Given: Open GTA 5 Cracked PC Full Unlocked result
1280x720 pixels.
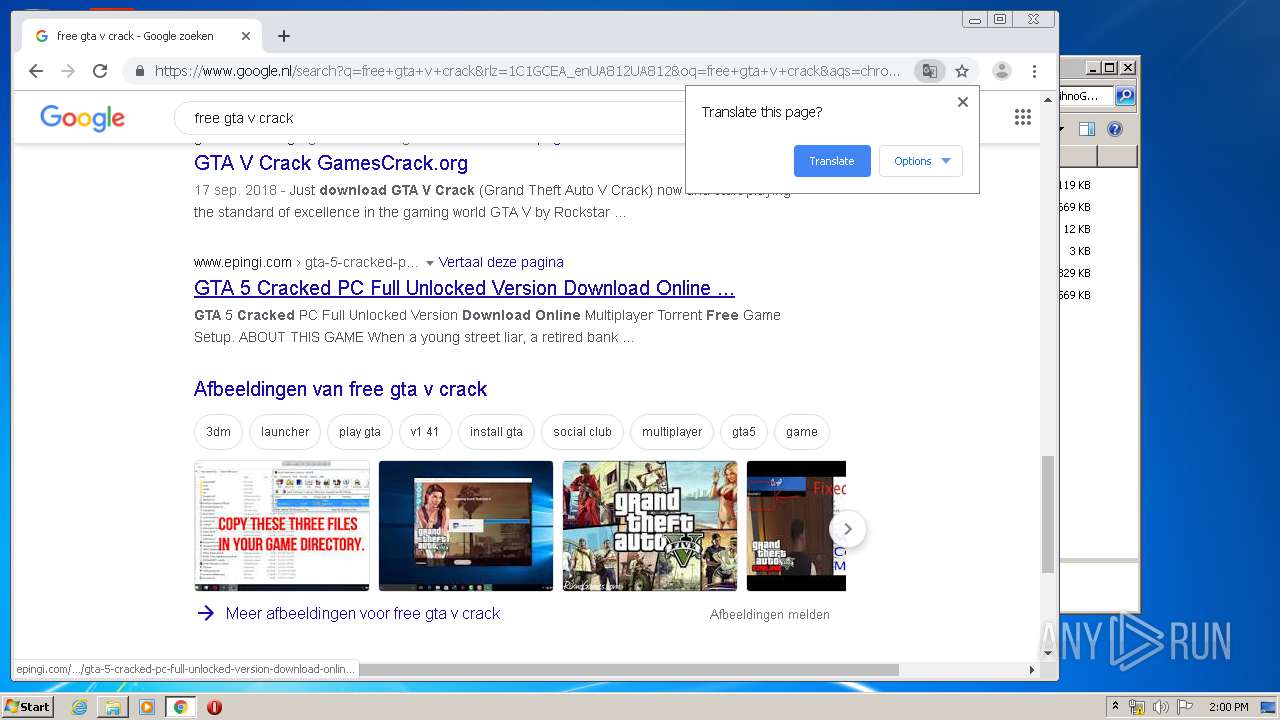Looking at the screenshot, I should coord(464,288).
